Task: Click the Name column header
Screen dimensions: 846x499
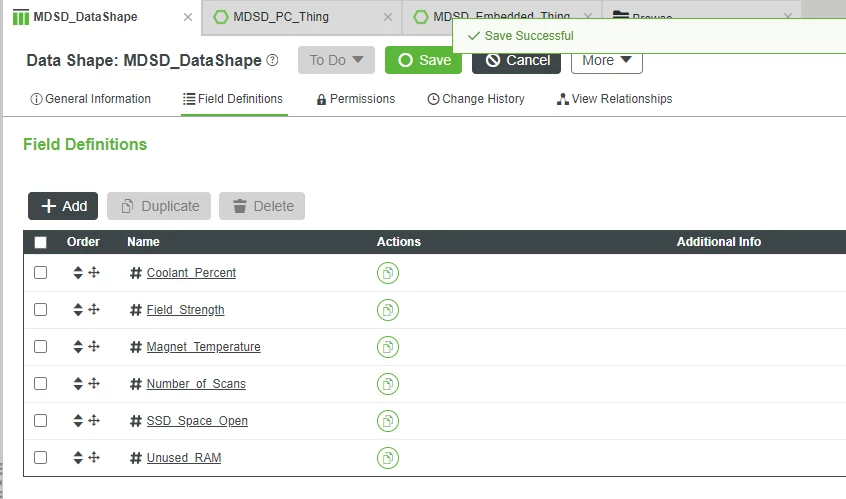Action: [x=144, y=242]
